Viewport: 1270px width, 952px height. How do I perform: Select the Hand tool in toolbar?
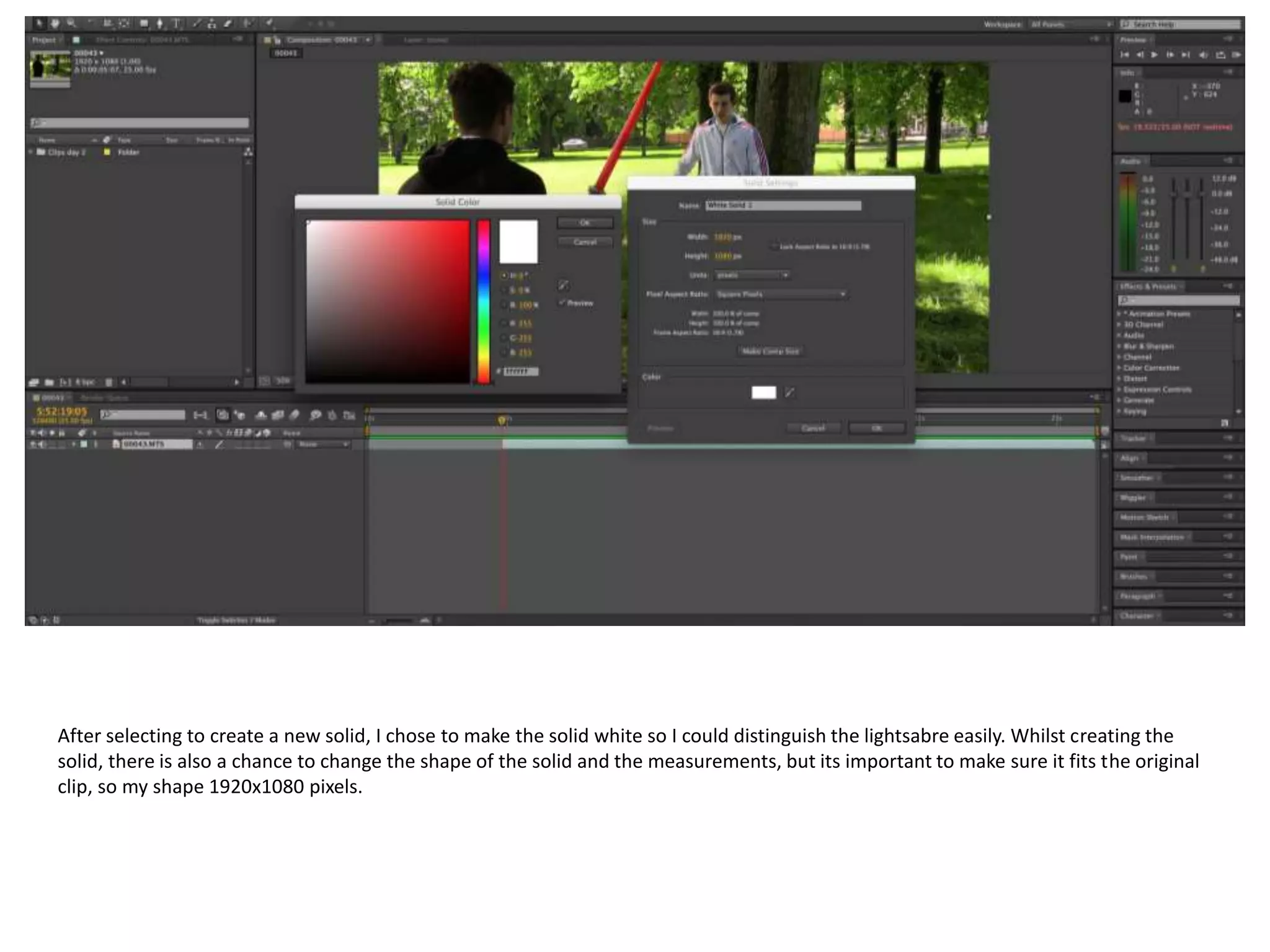coord(55,24)
